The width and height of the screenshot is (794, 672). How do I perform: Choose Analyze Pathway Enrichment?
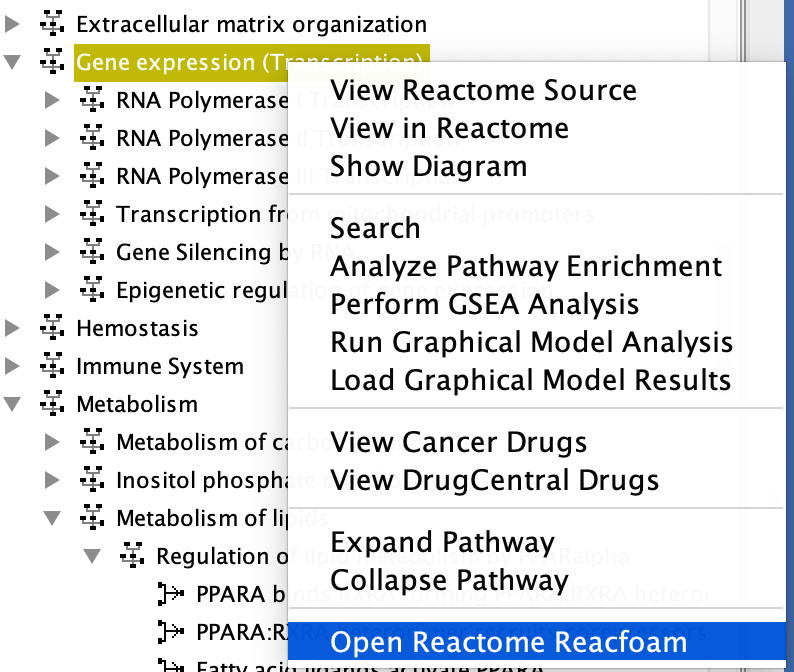537,266
